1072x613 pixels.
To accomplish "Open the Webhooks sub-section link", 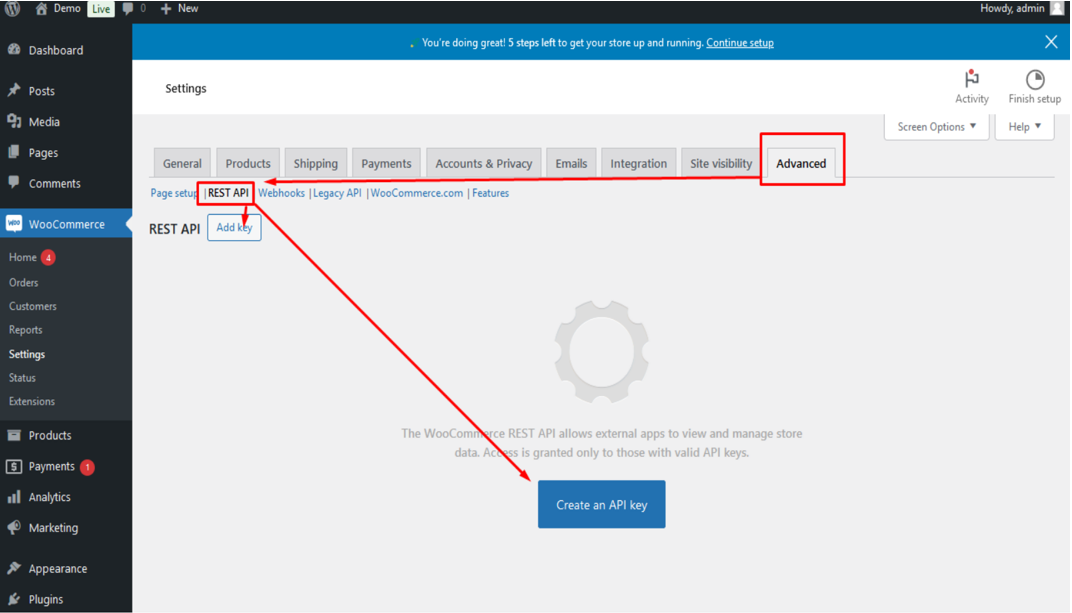I will 281,193.
